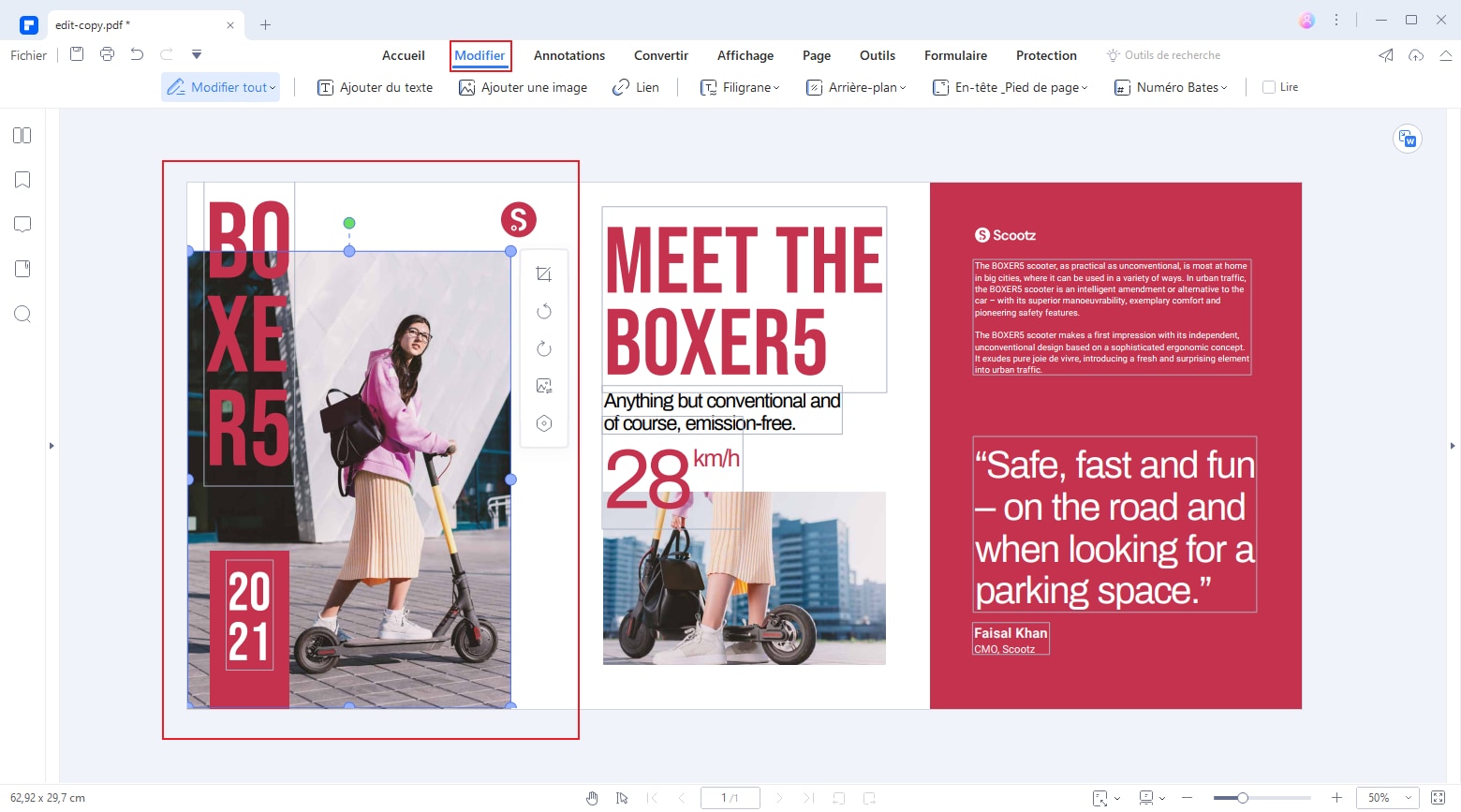Viewport: 1461px width, 812px height.
Task: Click the rotate clockwise icon
Action: pos(543,348)
